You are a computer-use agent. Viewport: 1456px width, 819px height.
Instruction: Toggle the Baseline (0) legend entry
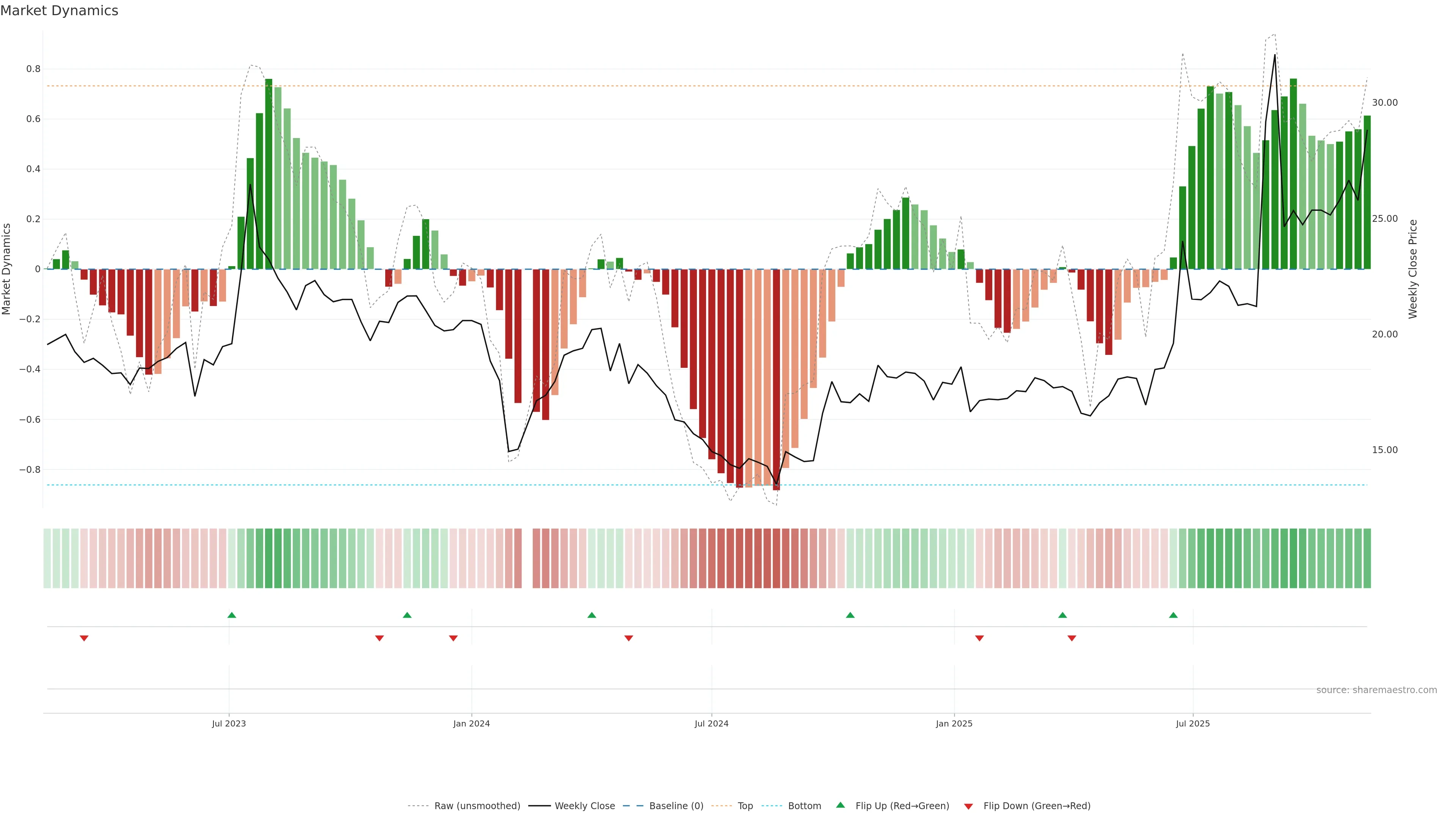[x=676, y=806]
